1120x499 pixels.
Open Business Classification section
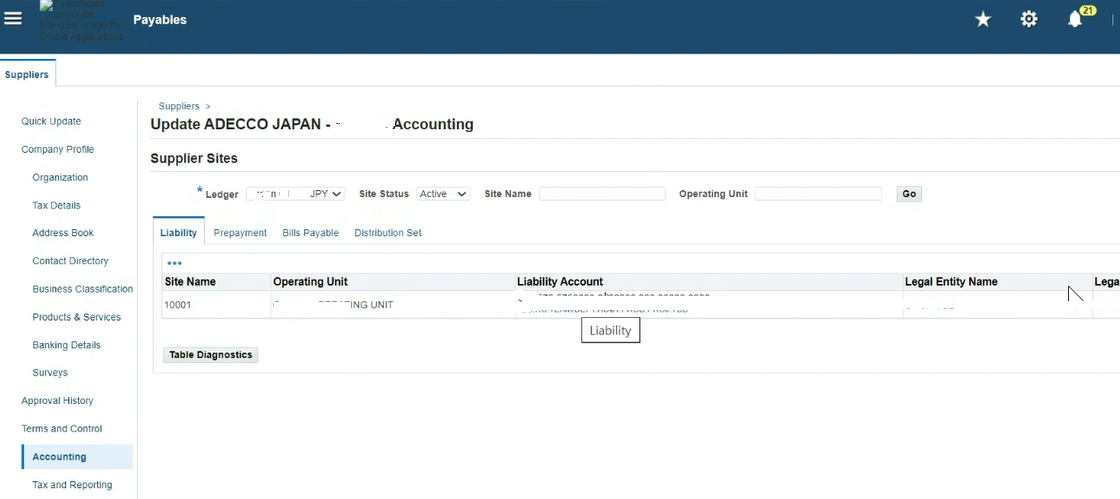click(82, 289)
